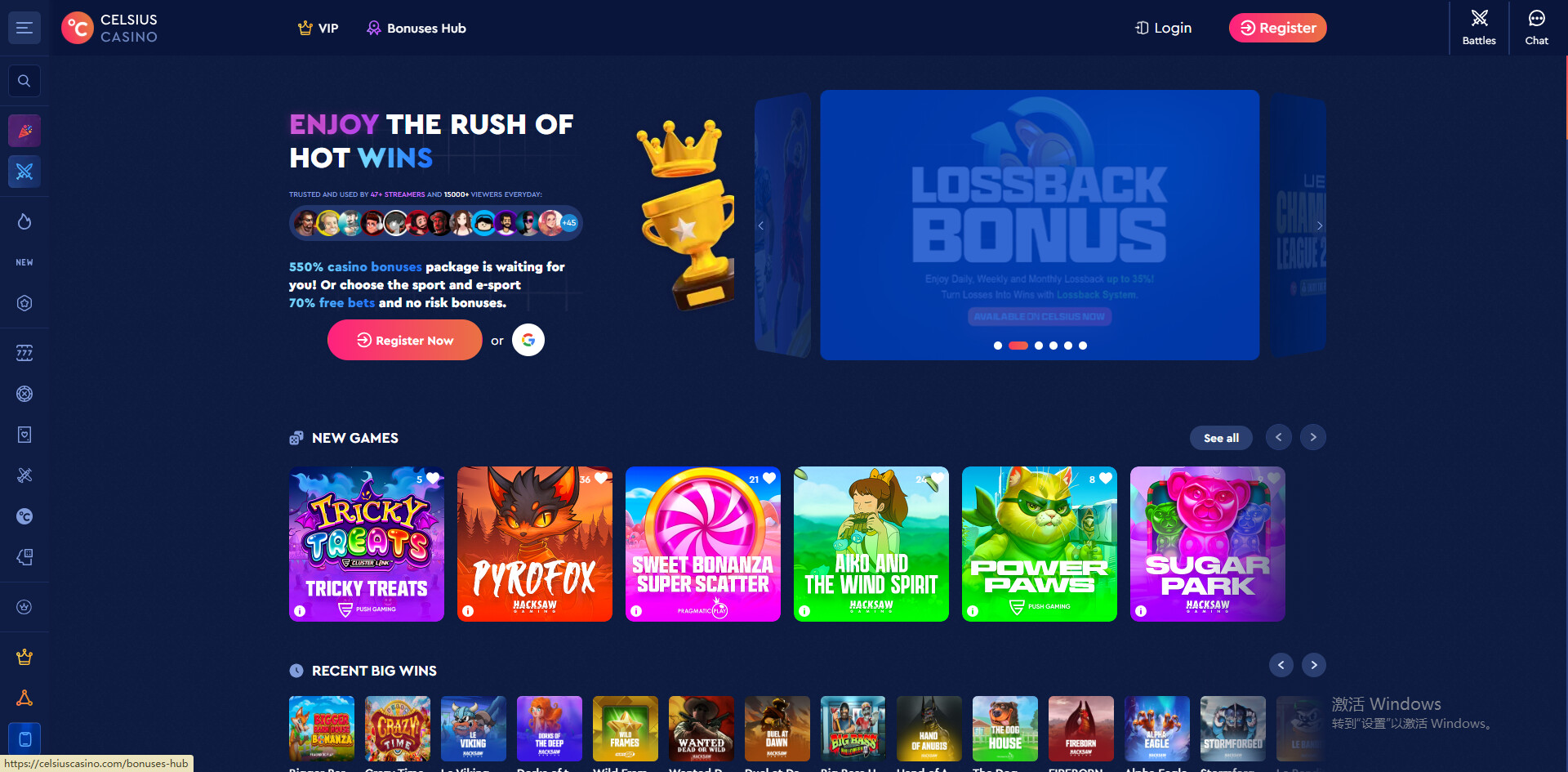The image size is (1568, 772).
Task: Select the first carousel dot indicator
Action: (x=997, y=346)
